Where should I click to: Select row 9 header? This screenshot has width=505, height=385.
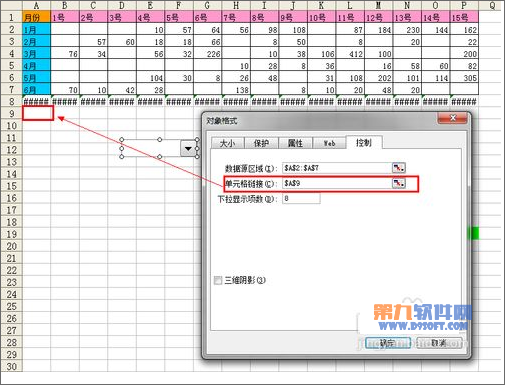coord(11,113)
